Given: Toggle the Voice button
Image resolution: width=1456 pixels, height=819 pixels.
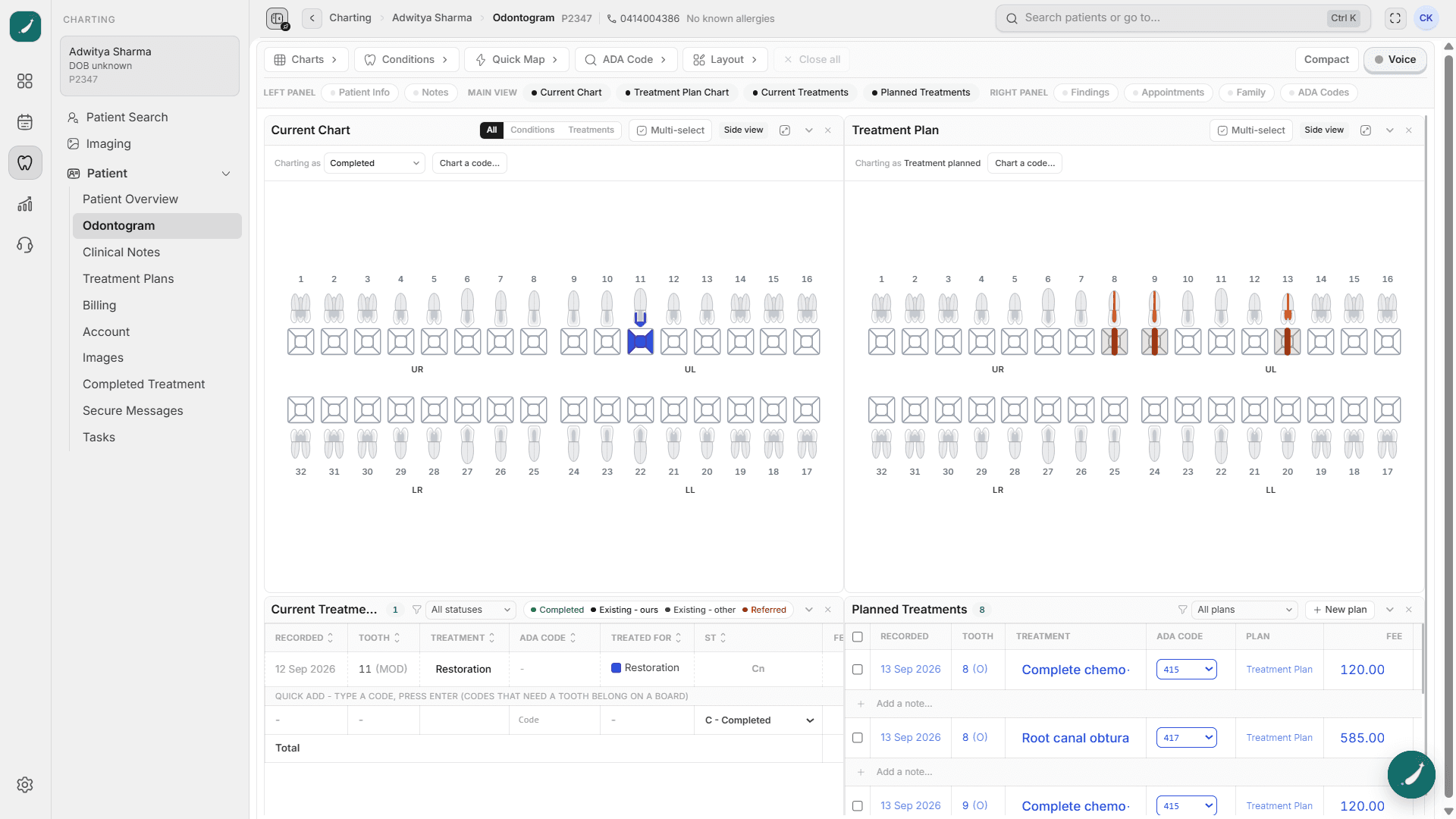Looking at the screenshot, I should (x=1395, y=60).
